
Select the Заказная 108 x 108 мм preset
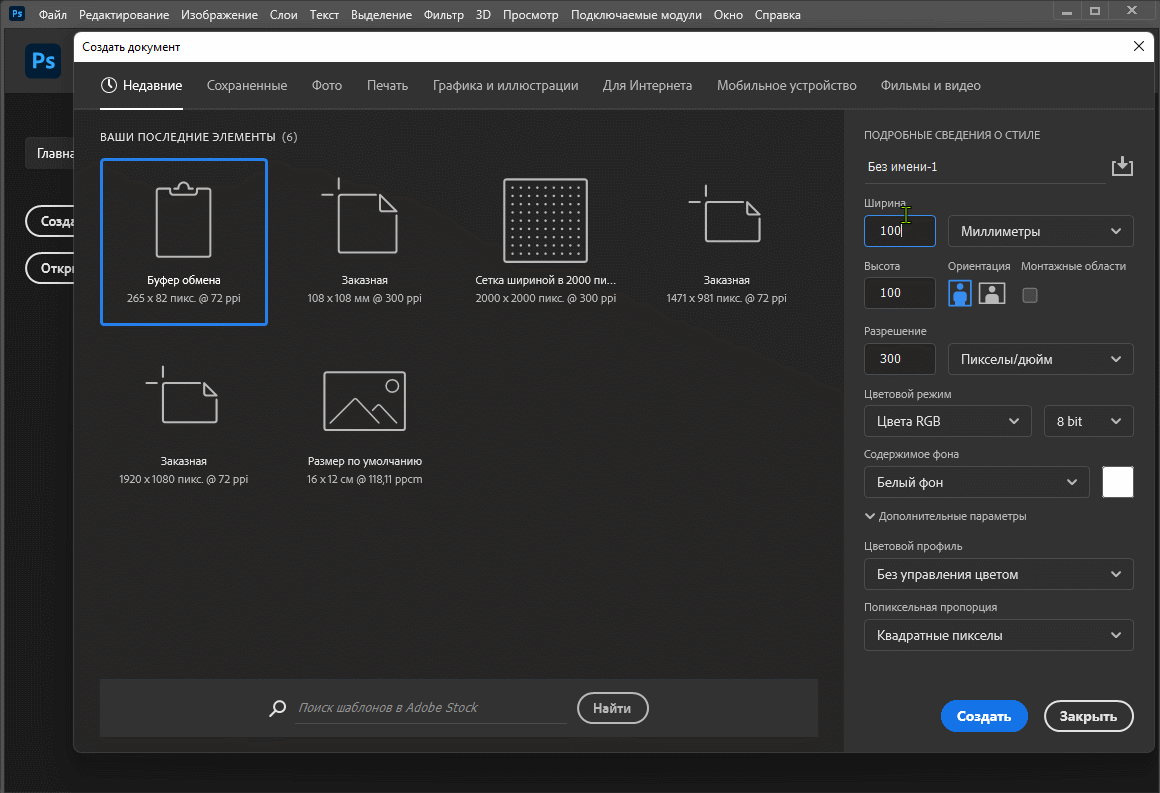365,242
